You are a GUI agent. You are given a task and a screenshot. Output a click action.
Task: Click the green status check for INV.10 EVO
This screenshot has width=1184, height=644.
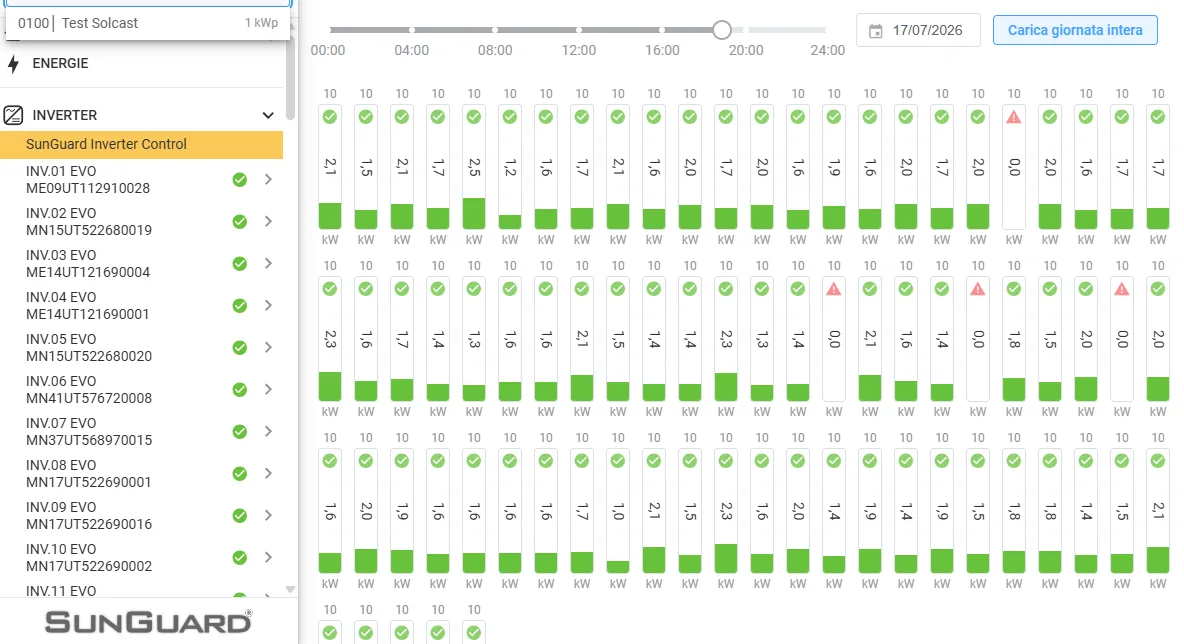pos(239,558)
